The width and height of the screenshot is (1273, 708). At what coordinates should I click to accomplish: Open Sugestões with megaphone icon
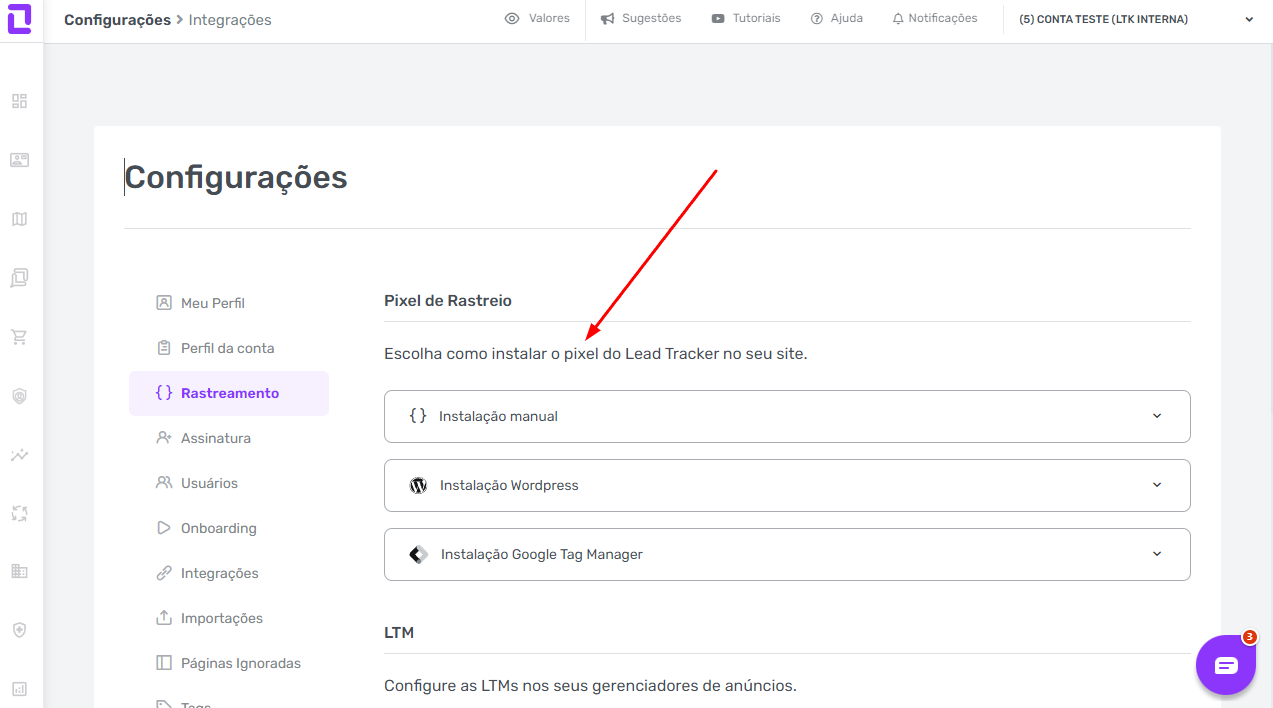641,18
